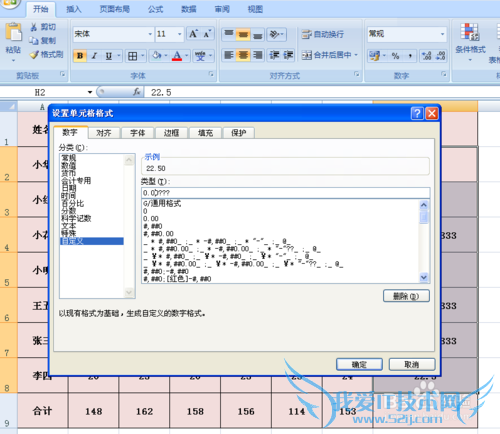Expand the font color dropdown arrow
The image size is (500, 434).
[187, 56]
